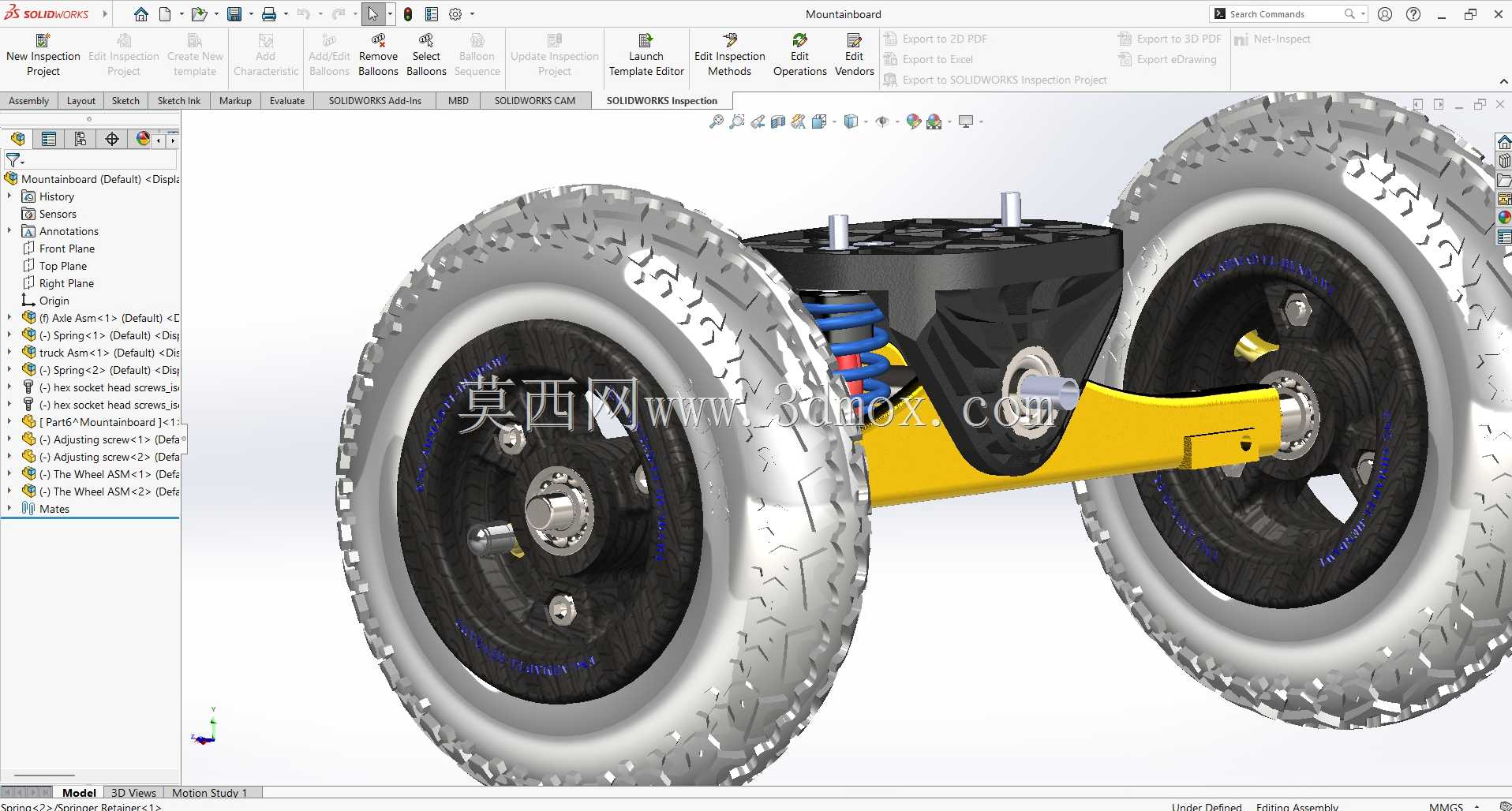
Task: Print with the printer icon
Action: tap(269, 14)
